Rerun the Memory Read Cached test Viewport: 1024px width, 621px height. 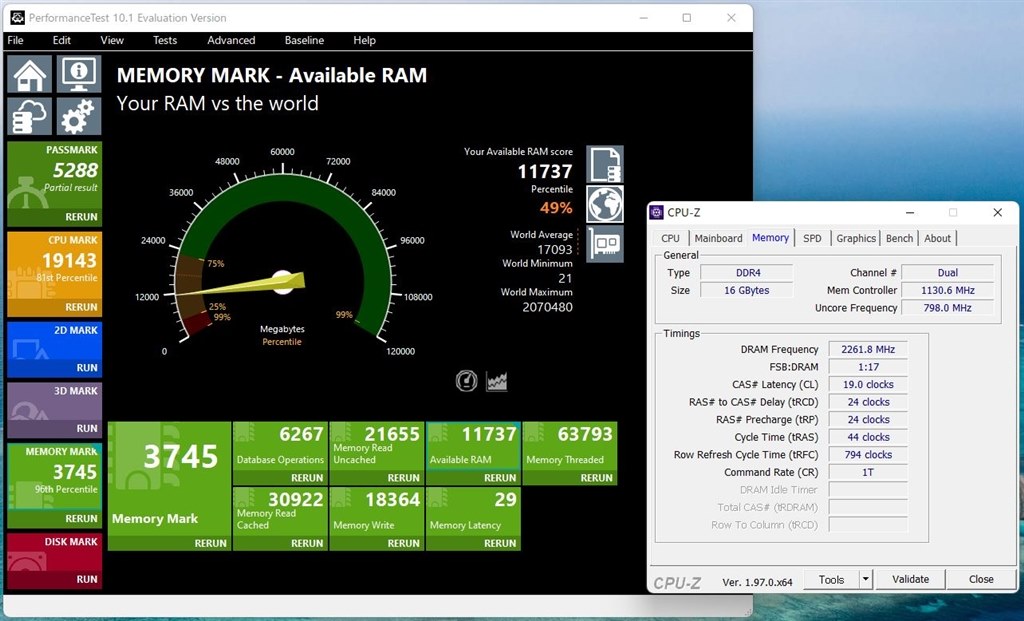(307, 543)
